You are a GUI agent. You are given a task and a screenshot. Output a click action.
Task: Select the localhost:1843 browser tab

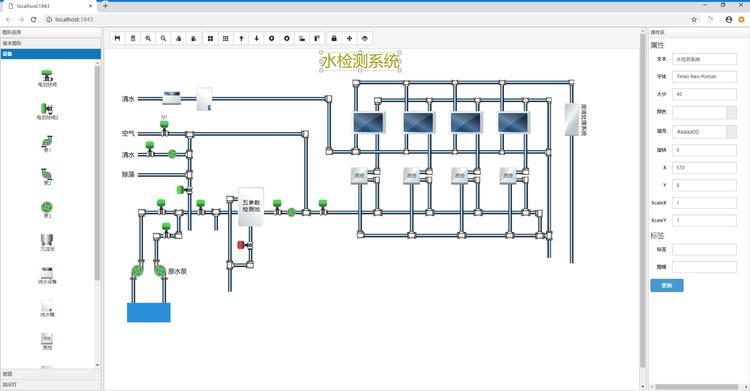(48, 6)
